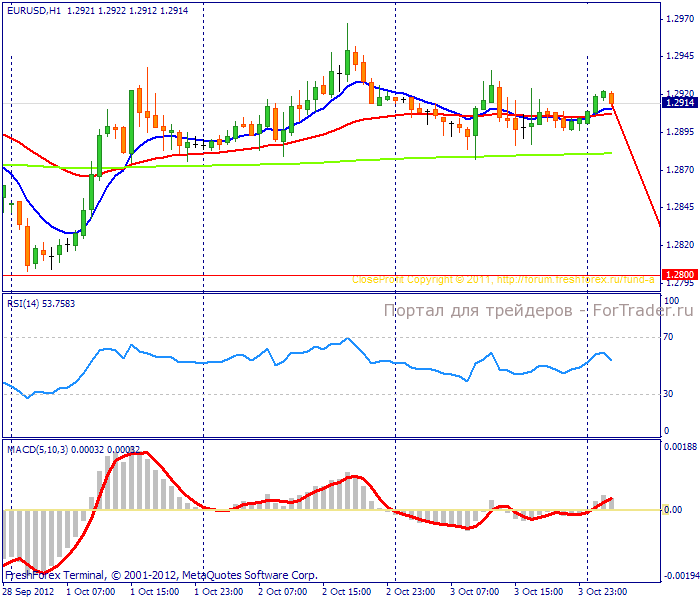Image resolution: width=700 pixels, height=600 pixels.
Task: Click the 28 Sep 2012 date label
Action: [x=28, y=591]
